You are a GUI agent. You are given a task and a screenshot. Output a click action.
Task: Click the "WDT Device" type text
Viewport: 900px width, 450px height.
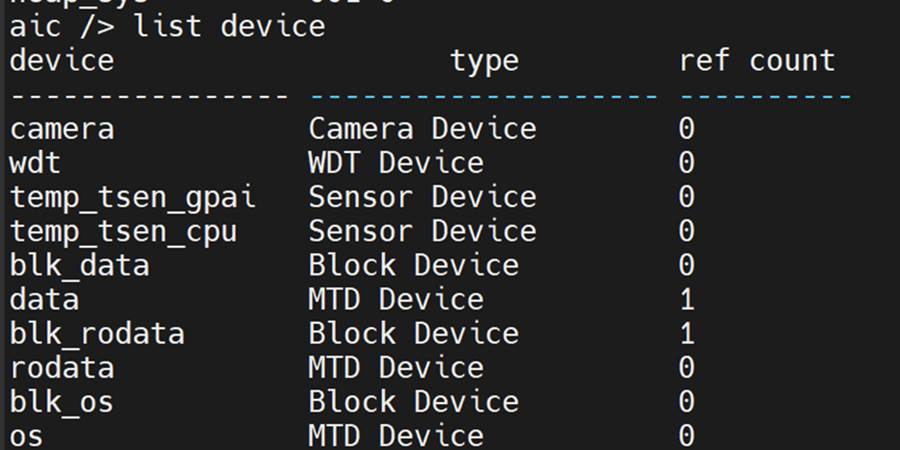coord(396,163)
